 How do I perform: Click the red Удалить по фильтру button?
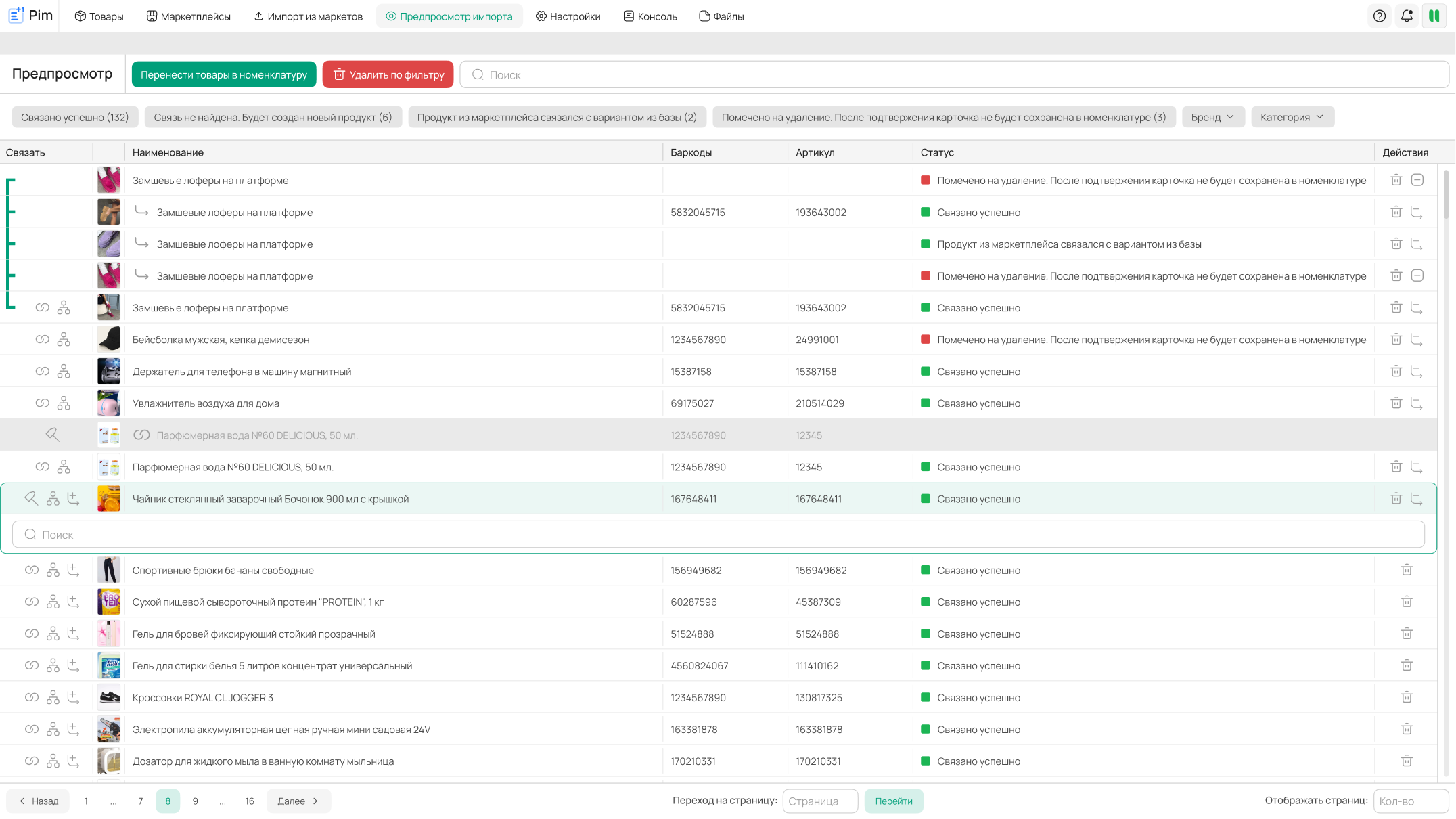click(x=388, y=74)
